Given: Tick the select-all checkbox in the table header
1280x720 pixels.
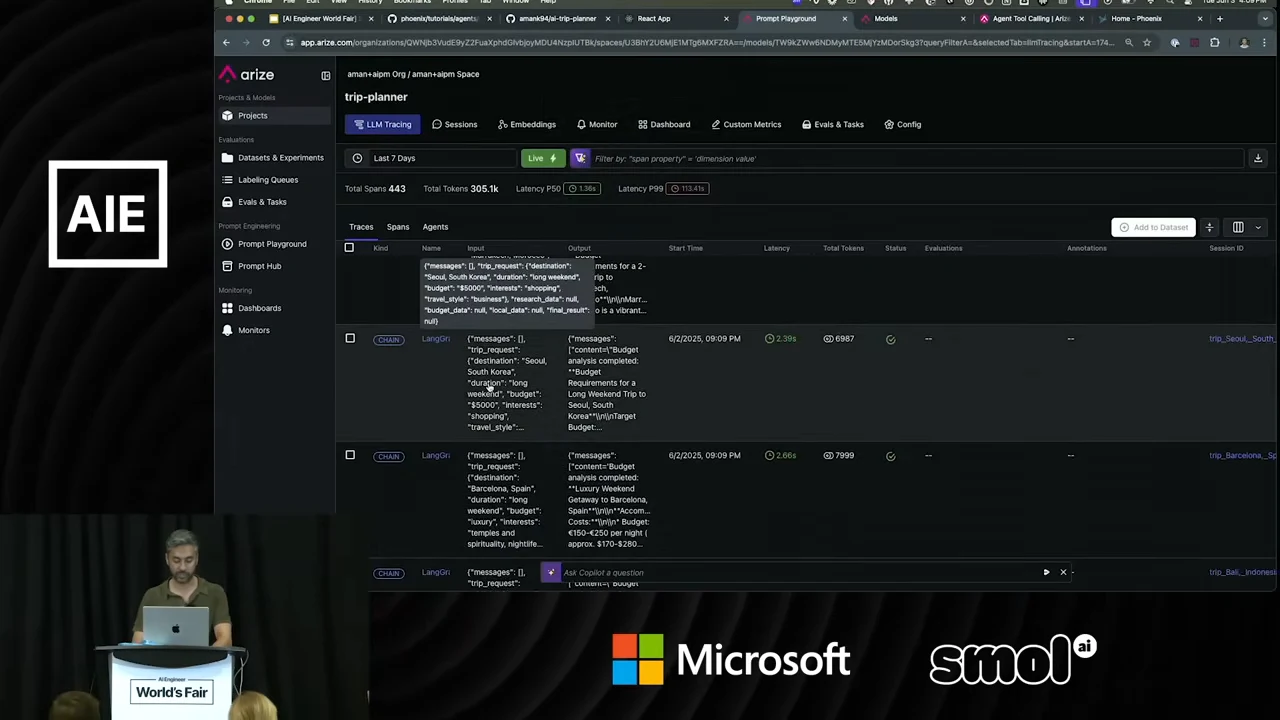Looking at the screenshot, I should (x=349, y=248).
